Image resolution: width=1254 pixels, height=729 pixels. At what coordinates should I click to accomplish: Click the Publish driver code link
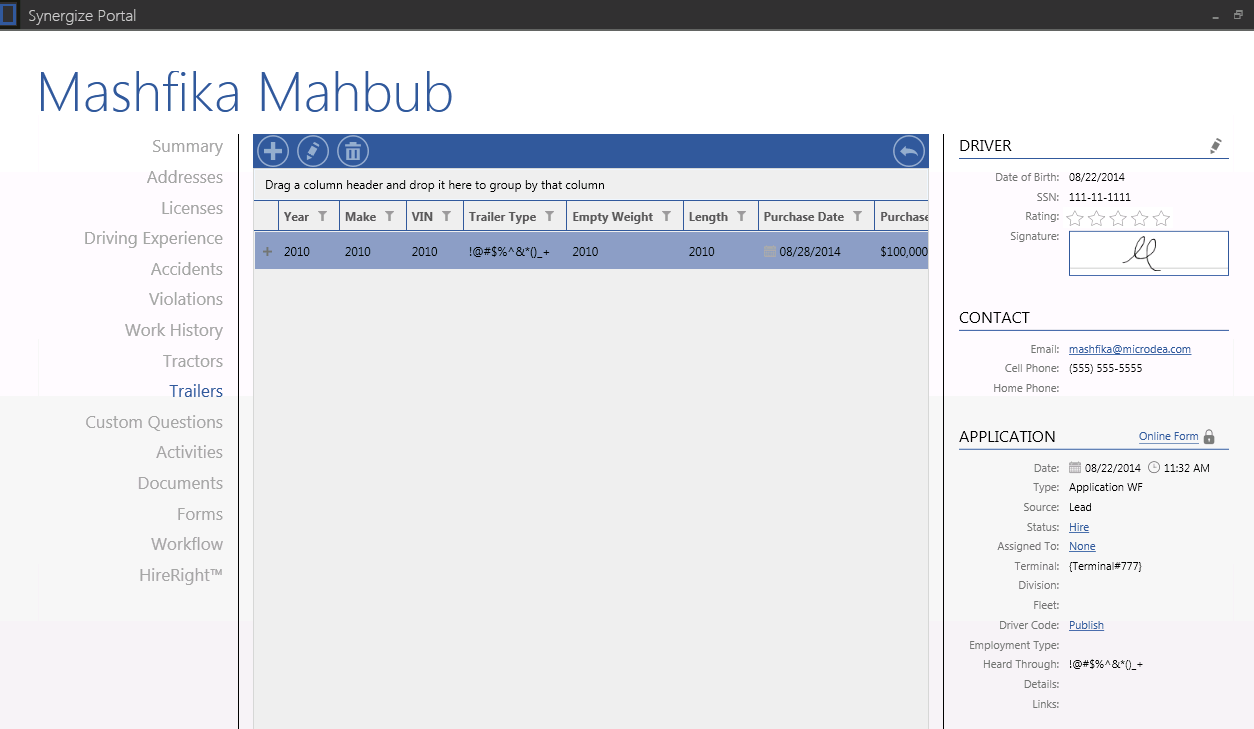1086,625
